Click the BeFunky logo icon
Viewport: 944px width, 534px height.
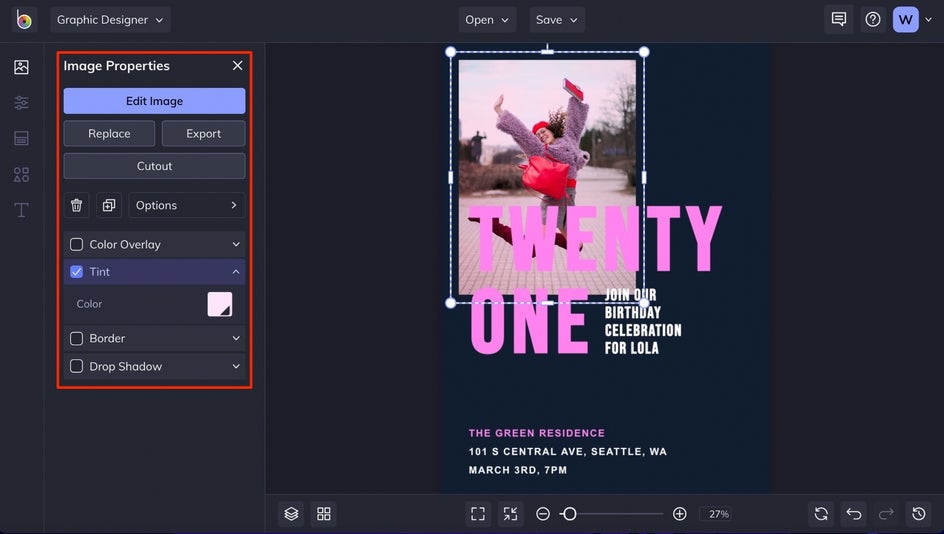coord(24,20)
